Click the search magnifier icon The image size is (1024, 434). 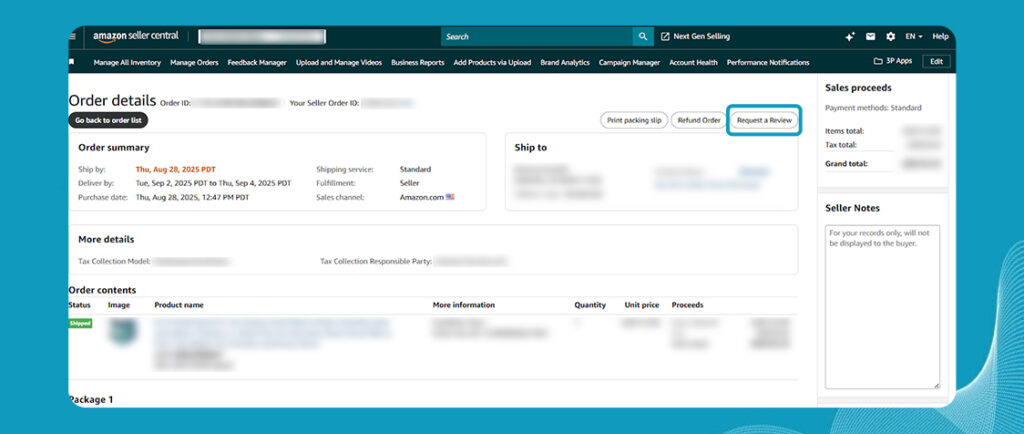click(642, 37)
